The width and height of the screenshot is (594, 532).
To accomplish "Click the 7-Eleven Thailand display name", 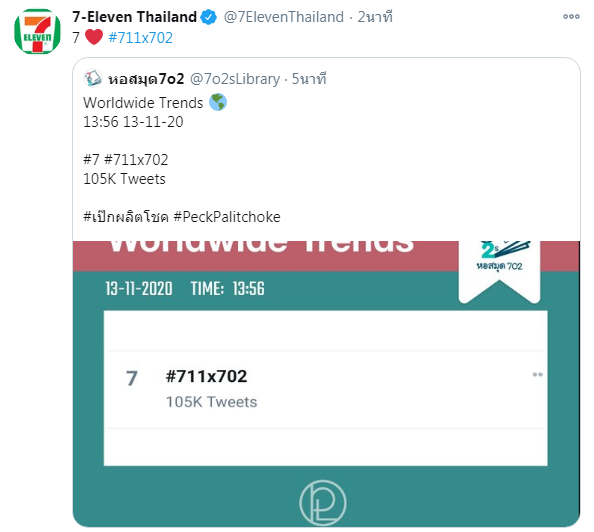I will coord(134,17).
